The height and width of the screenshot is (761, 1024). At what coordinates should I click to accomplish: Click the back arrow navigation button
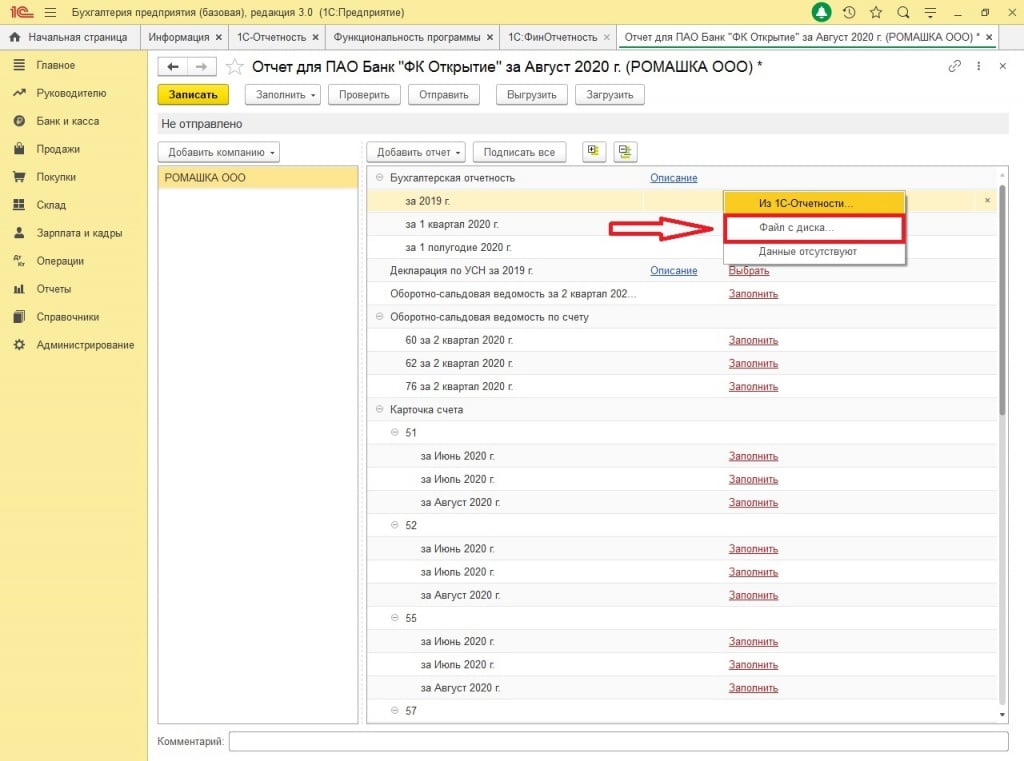pyautogui.click(x=173, y=66)
